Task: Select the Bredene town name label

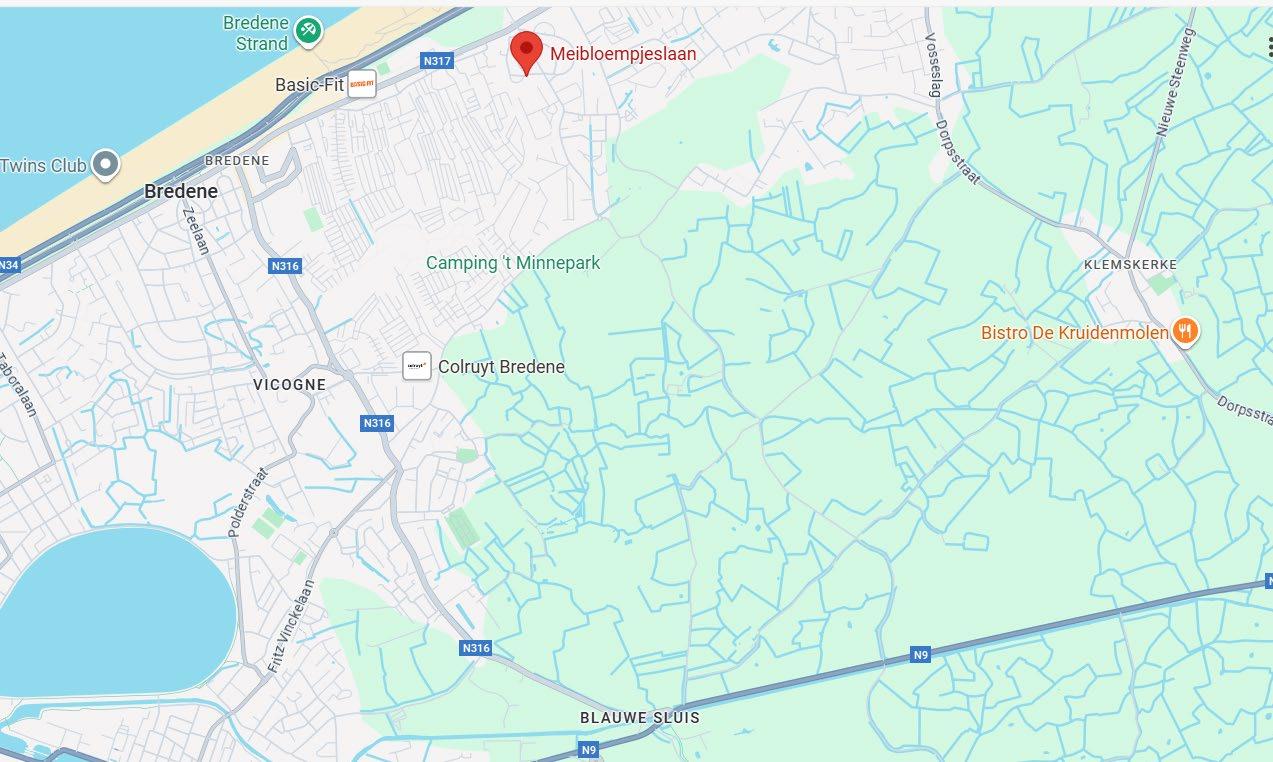Action: [181, 191]
